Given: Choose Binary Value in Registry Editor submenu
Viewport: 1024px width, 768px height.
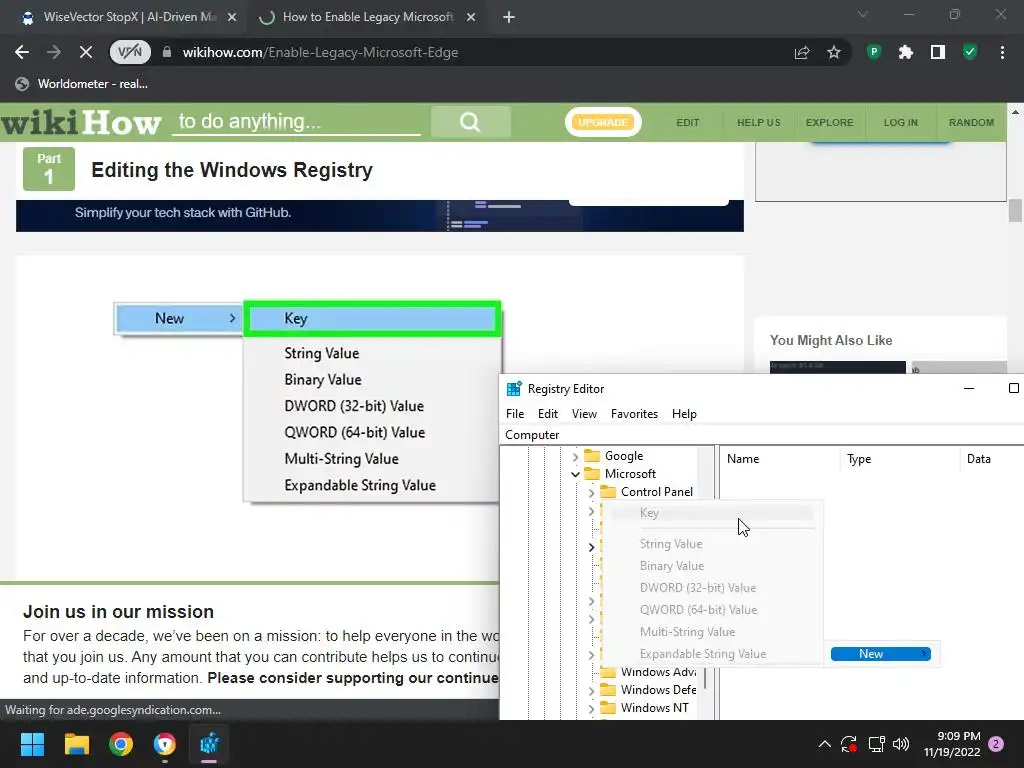Looking at the screenshot, I should [x=712, y=566].
